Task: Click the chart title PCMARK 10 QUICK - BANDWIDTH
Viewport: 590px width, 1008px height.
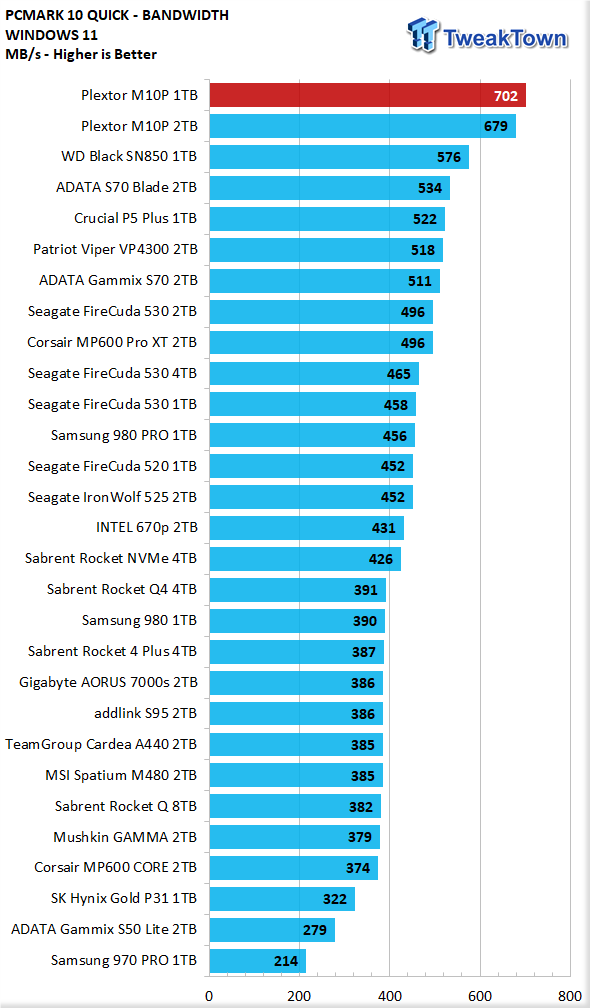Action: pos(116,15)
